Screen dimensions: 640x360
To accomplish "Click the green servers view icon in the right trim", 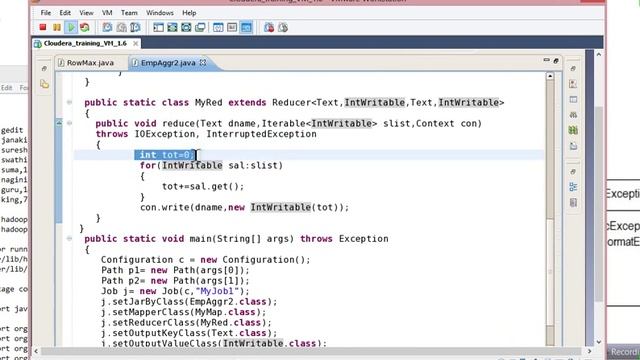I will coord(573,131).
